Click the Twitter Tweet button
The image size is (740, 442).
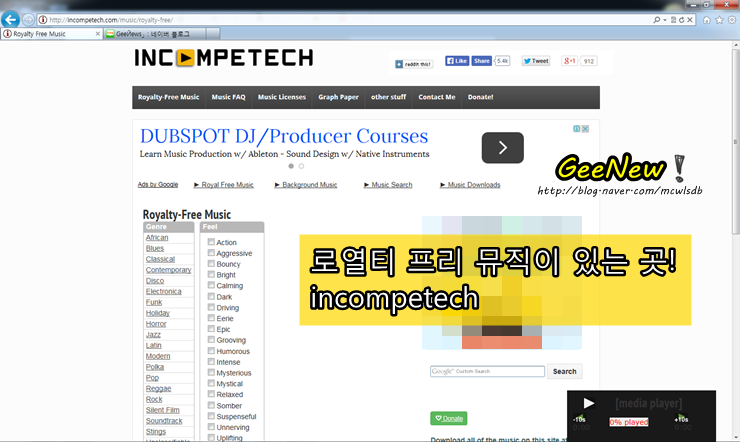click(x=536, y=61)
